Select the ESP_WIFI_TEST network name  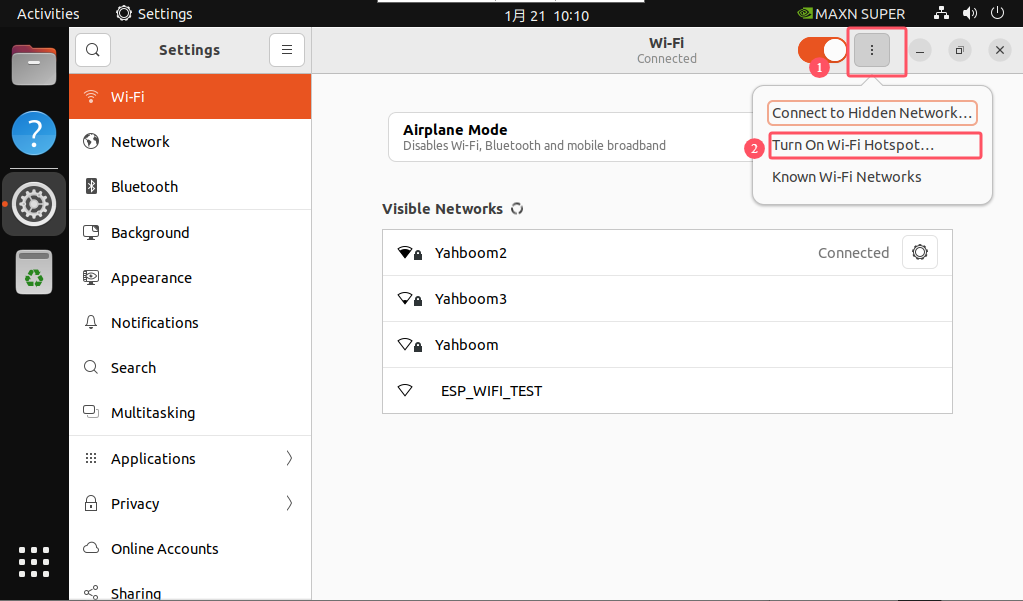(491, 391)
